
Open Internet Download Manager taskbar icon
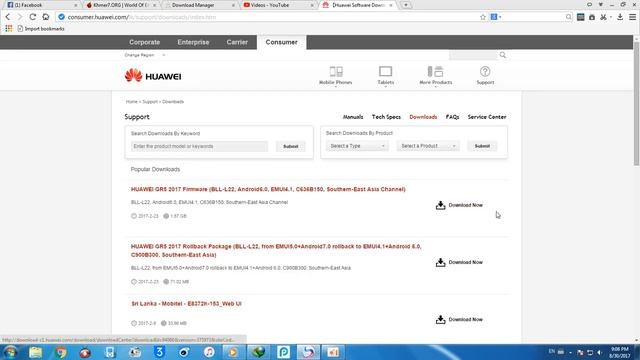click(258, 352)
